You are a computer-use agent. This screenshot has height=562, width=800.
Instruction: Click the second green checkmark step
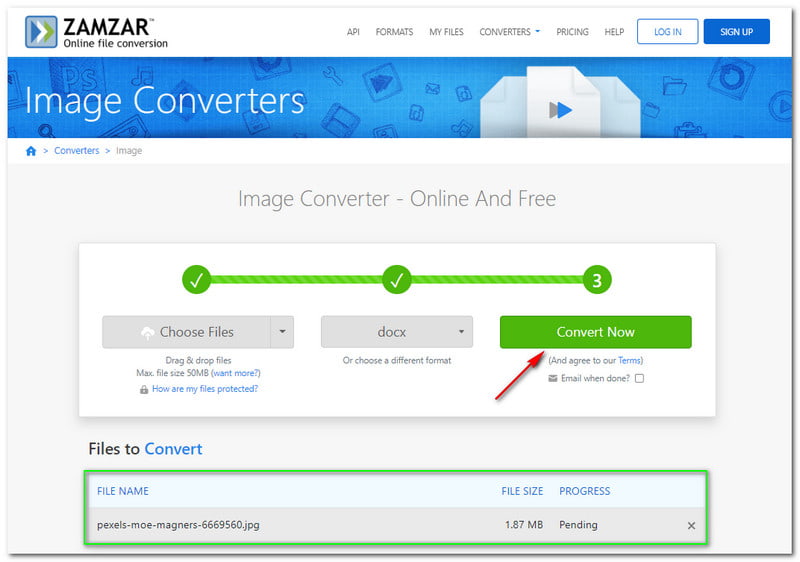tap(397, 281)
